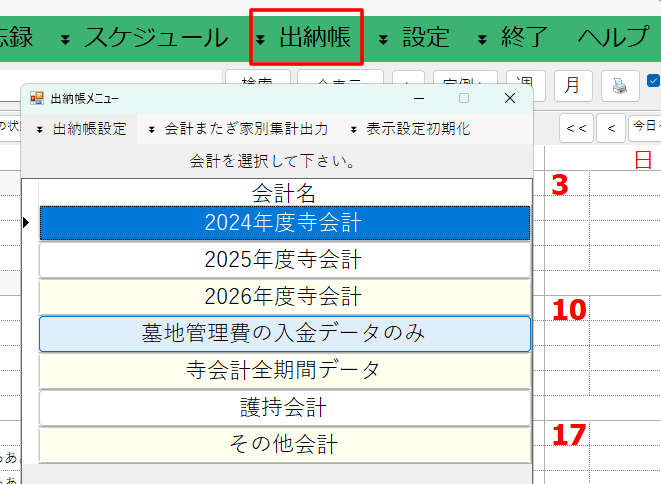This screenshot has width=661, height=484.
Task: Expand the 出納帳設定 dropdown menu
Action: pyautogui.click(x=80, y=129)
